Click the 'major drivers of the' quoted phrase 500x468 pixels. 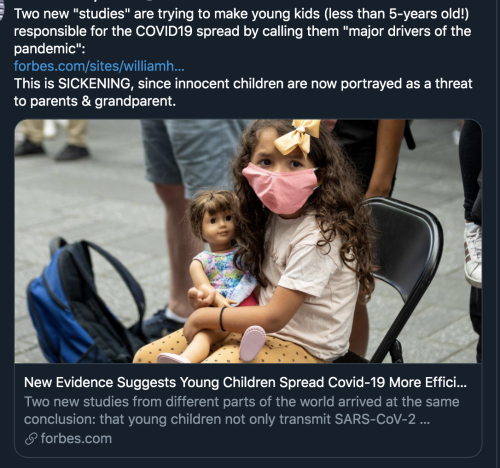pyautogui.click(x=409, y=31)
